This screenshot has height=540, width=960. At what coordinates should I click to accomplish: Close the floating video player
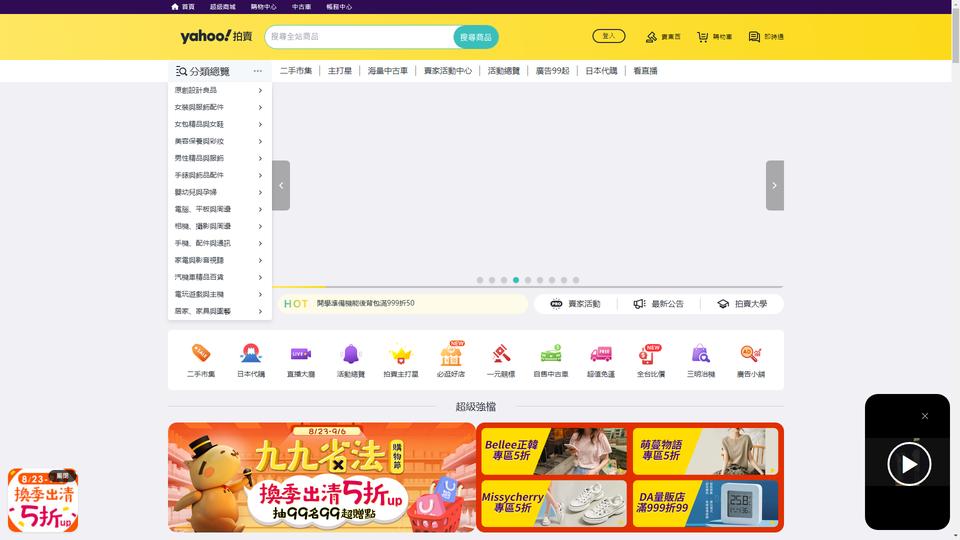click(x=924, y=416)
